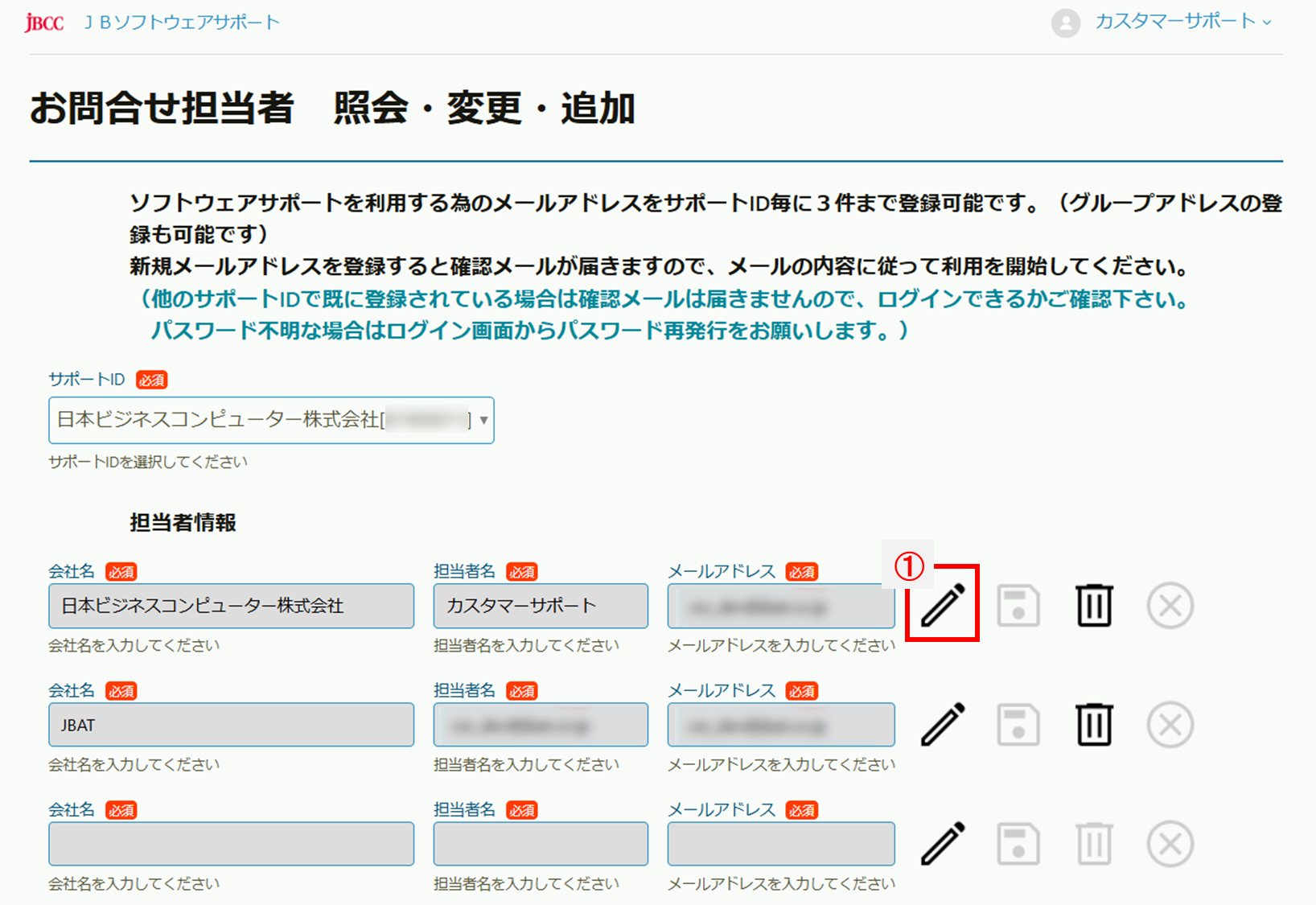Cancel 日本ビジネスコンピューター株式会社 row via X icon
The height and width of the screenshot is (905, 1316).
(1170, 605)
